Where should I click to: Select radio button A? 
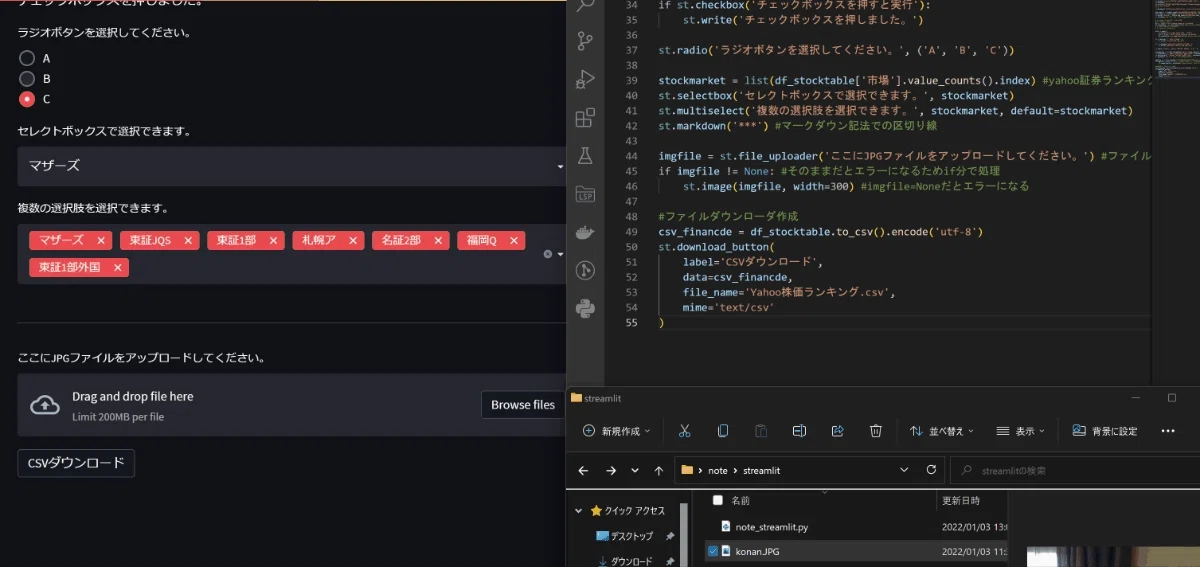(27, 58)
